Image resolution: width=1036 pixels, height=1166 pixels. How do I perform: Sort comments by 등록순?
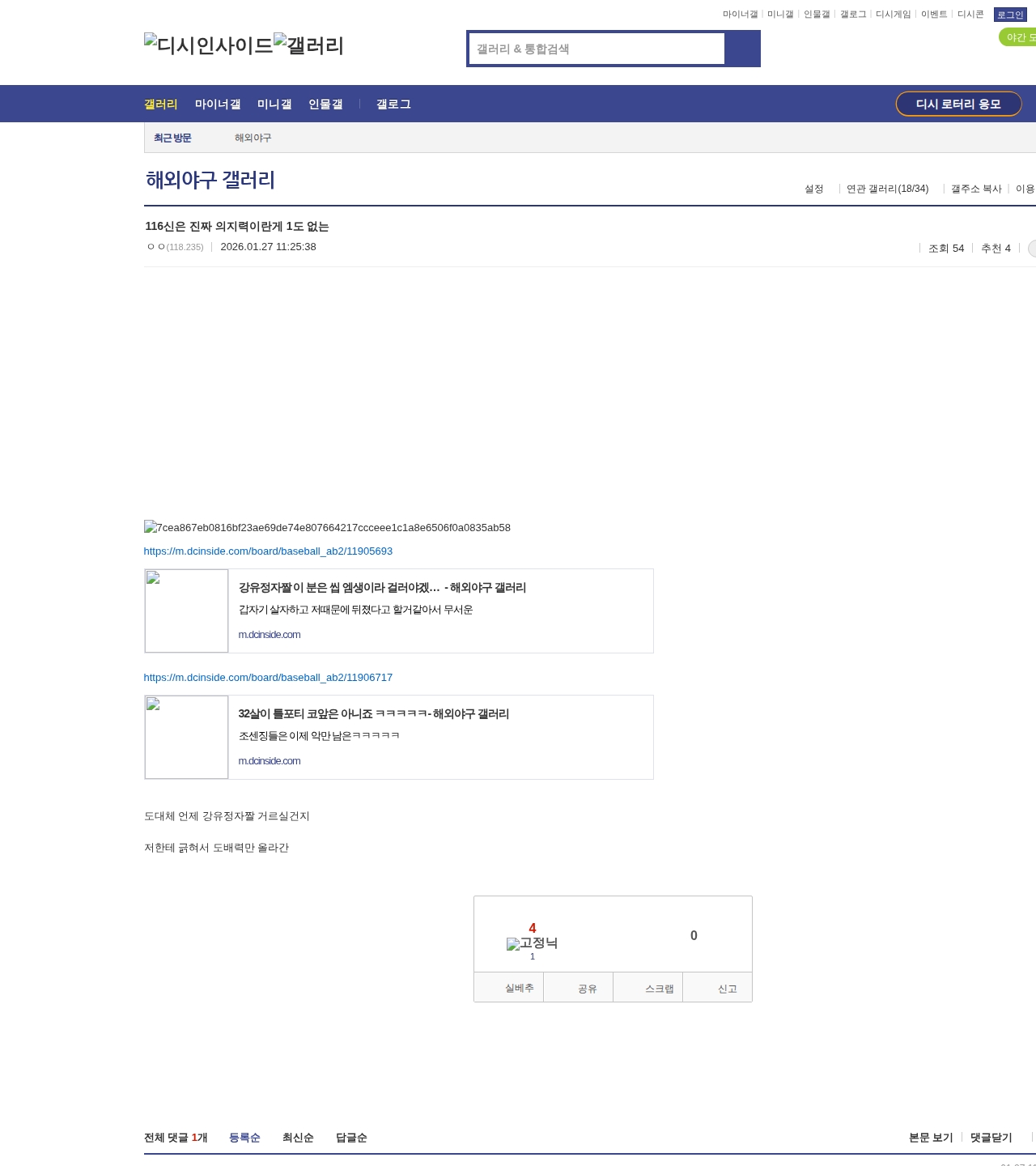tap(244, 1138)
